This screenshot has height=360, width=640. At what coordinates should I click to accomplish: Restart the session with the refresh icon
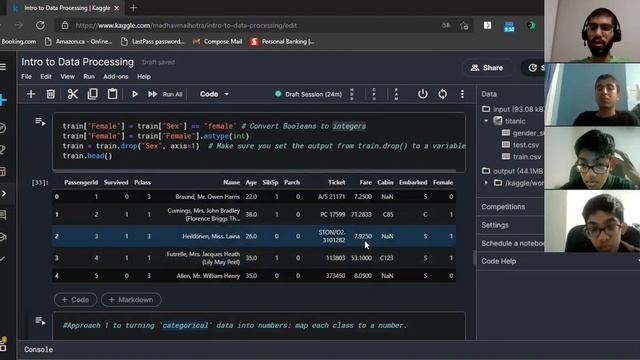point(442,94)
